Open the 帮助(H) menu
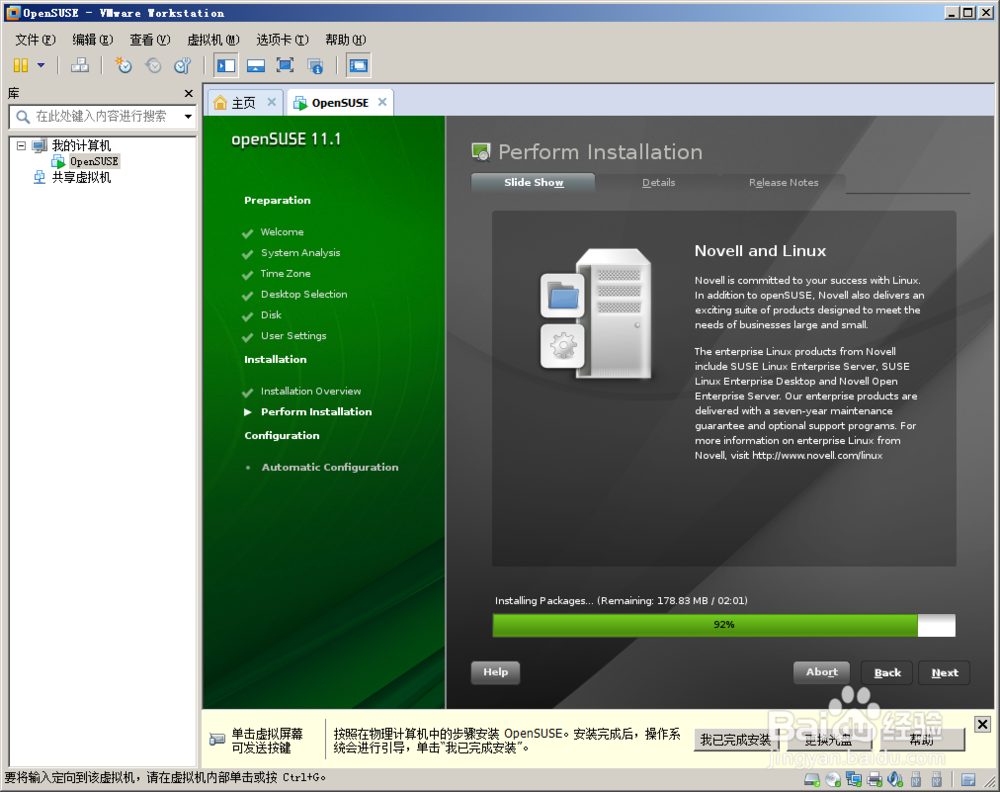The height and width of the screenshot is (792, 1000). tap(345, 40)
